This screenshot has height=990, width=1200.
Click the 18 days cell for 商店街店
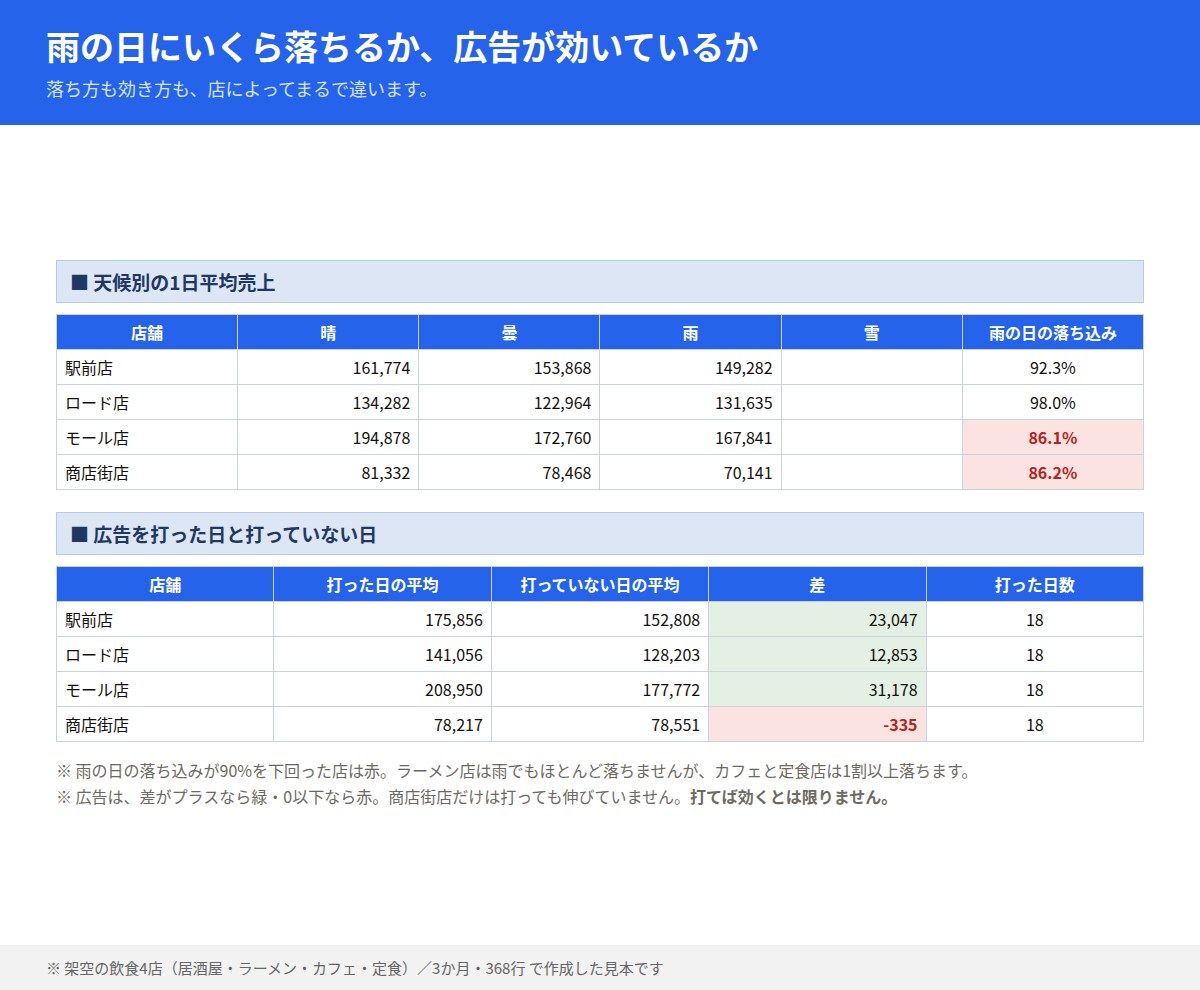point(1035,725)
